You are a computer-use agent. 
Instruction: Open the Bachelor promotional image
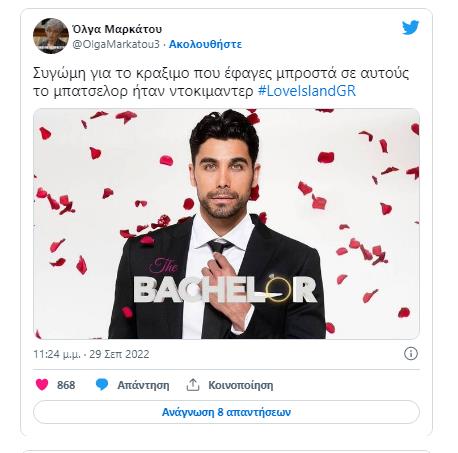tap(226, 224)
